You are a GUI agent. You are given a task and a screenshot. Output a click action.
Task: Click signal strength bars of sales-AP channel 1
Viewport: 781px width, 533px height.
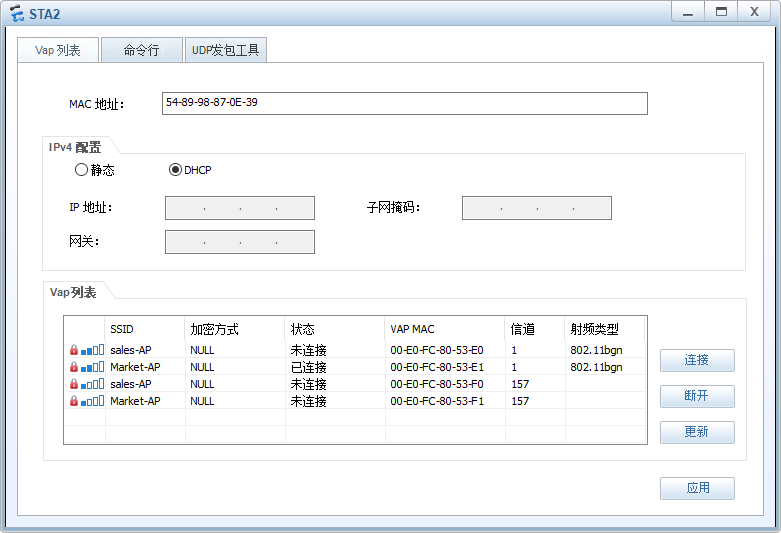click(92, 350)
